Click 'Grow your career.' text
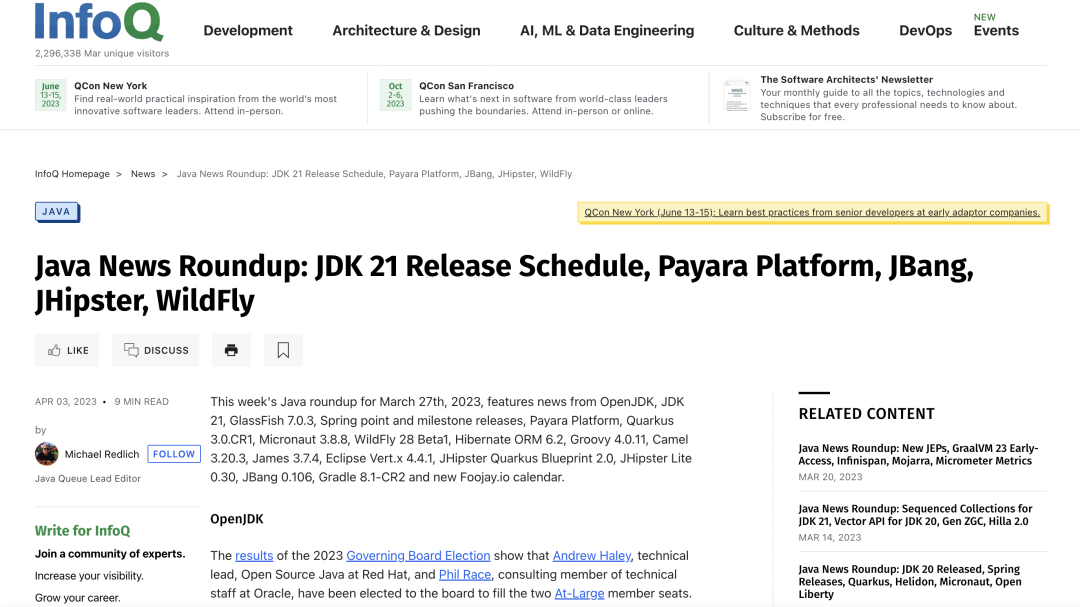Viewport: 1080px width, 607px height. click(x=78, y=598)
